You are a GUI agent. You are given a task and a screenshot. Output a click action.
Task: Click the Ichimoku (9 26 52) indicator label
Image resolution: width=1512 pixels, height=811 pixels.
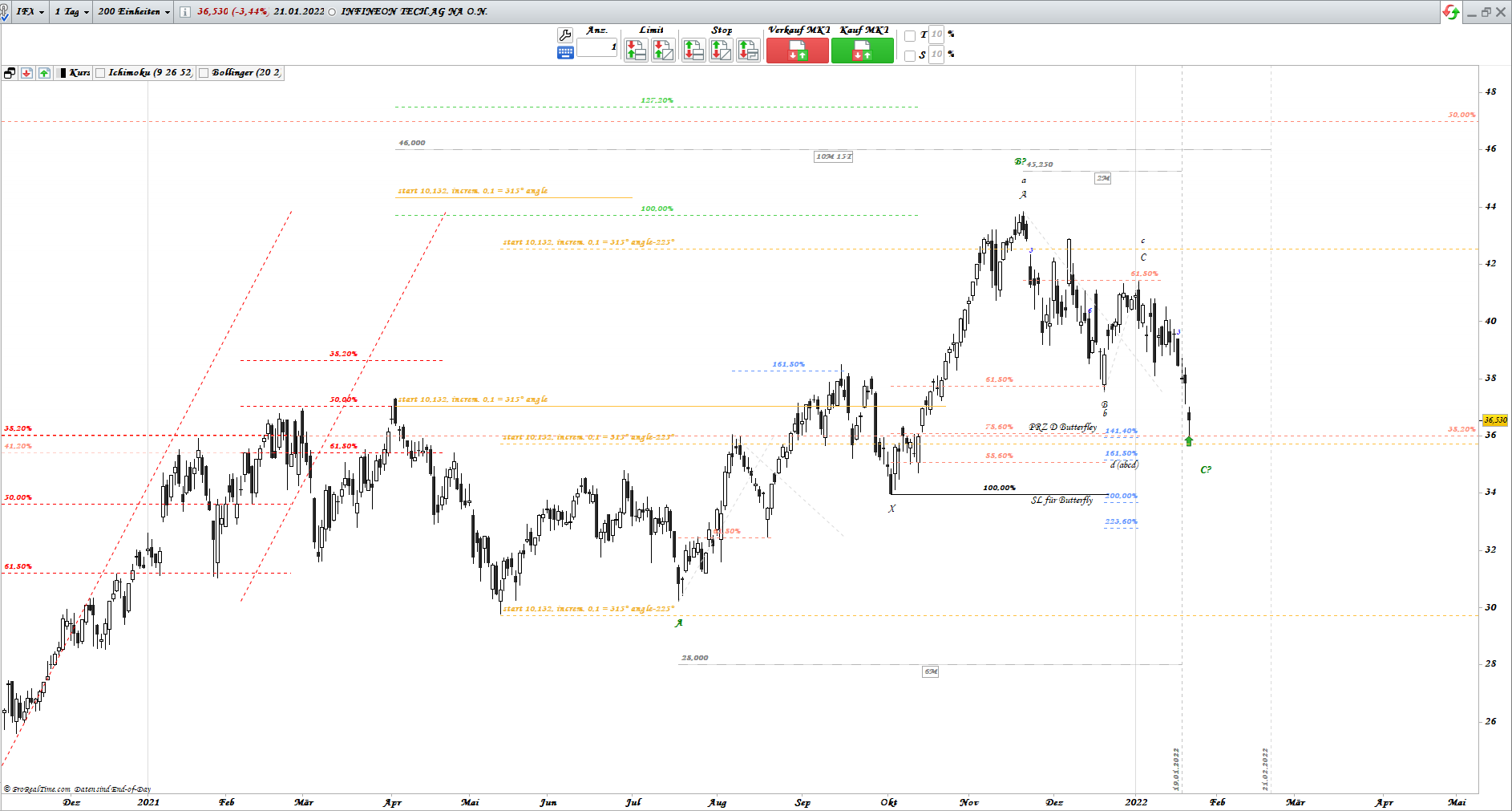(151, 73)
